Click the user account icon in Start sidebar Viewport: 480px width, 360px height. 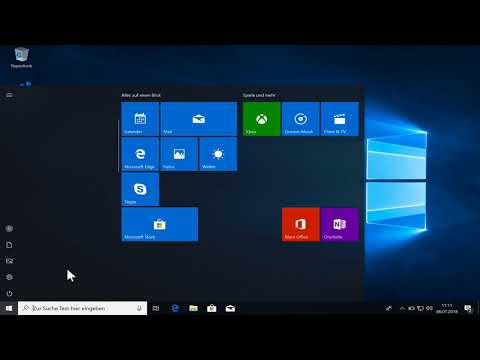pyautogui.click(x=9, y=228)
